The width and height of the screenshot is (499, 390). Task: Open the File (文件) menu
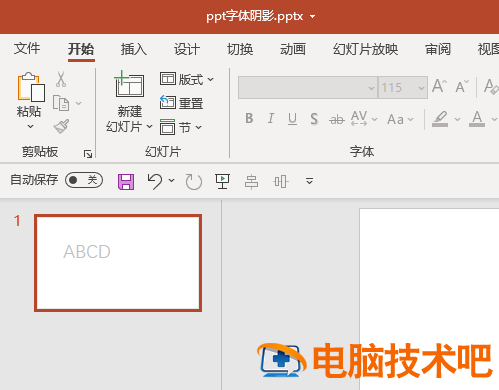[27, 49]
